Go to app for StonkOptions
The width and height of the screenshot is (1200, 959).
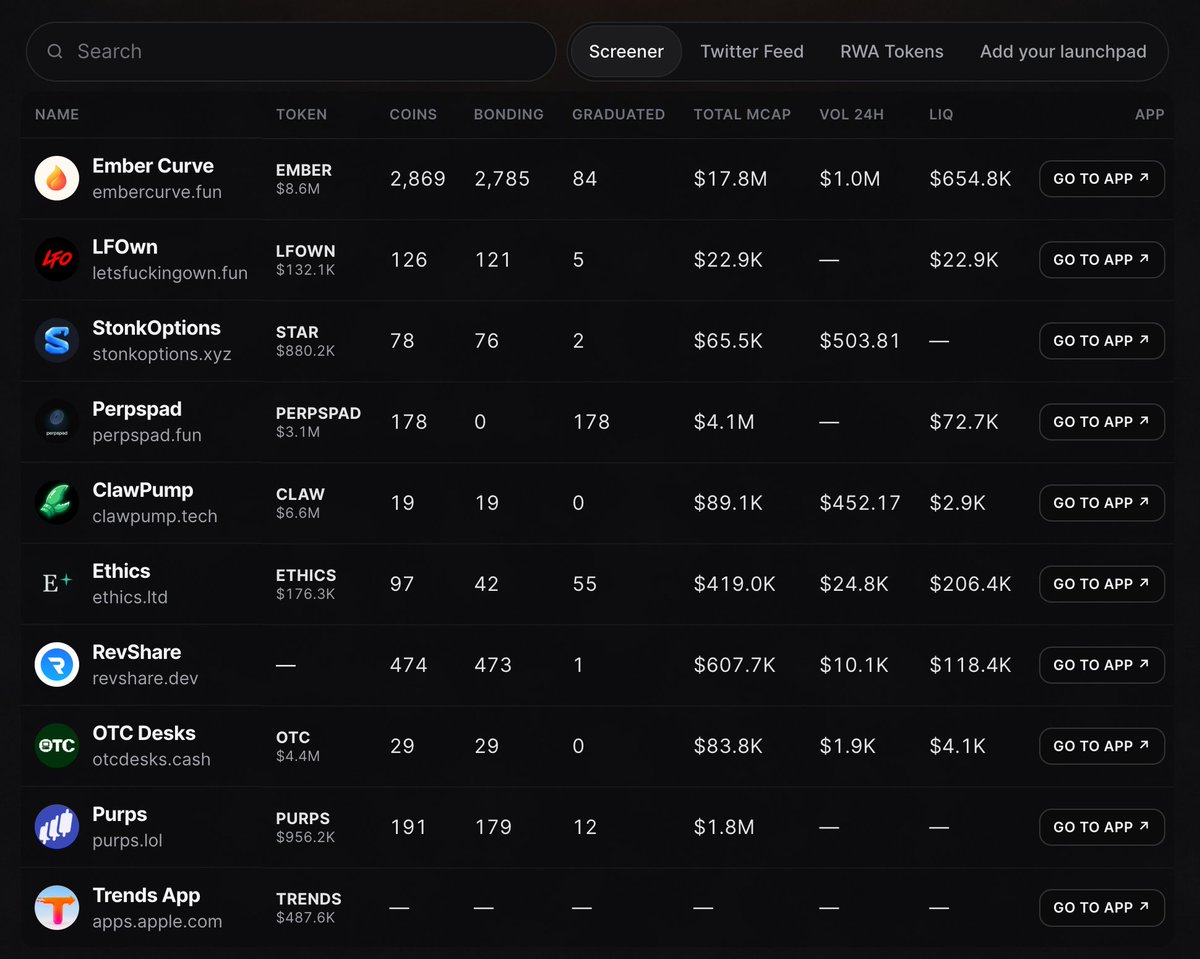coord(1102,341)
